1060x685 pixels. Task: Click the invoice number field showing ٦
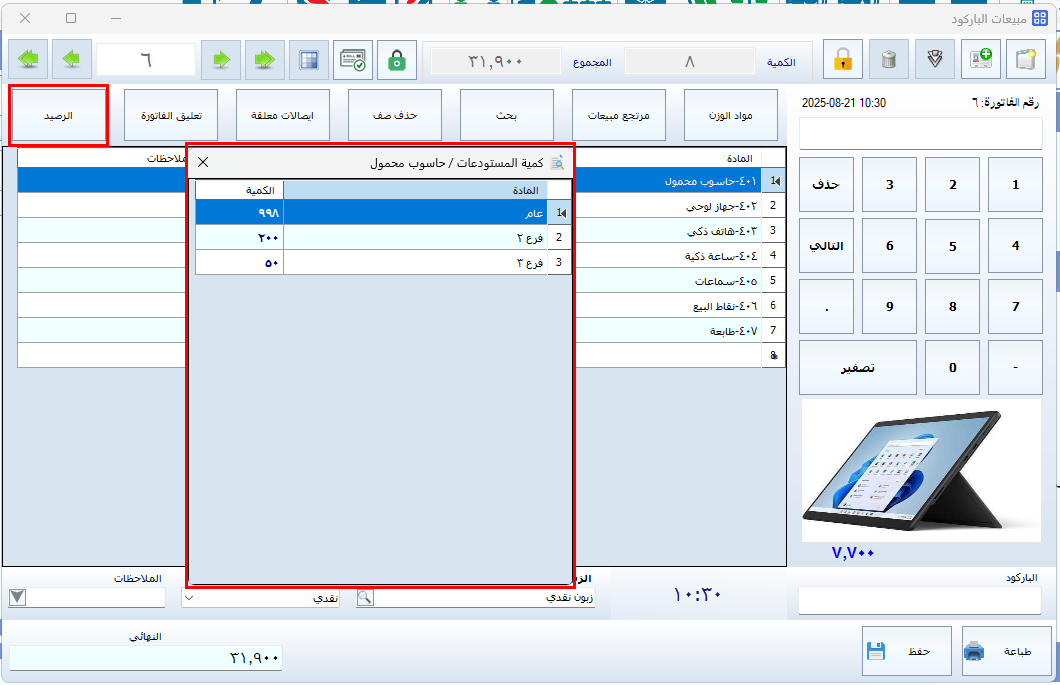pyautogui.click(x=146, y=60)
